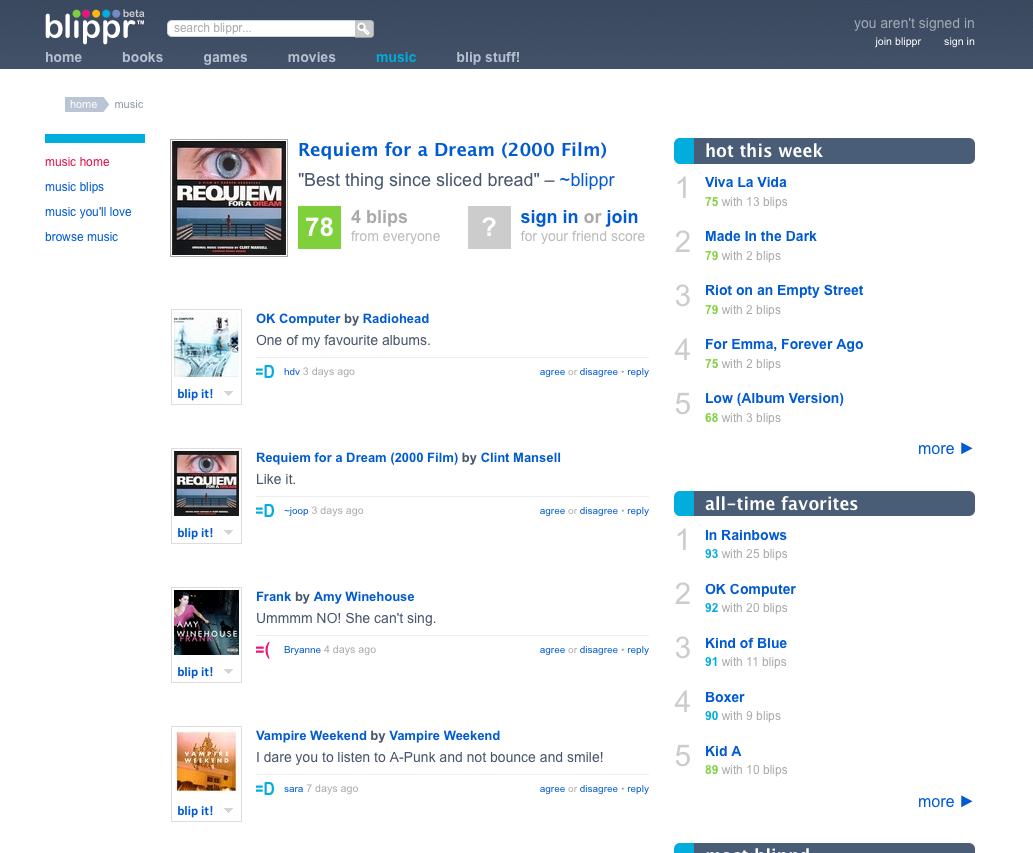
Task: Reply to hdv's blip
Action: (x=638, y=372)
